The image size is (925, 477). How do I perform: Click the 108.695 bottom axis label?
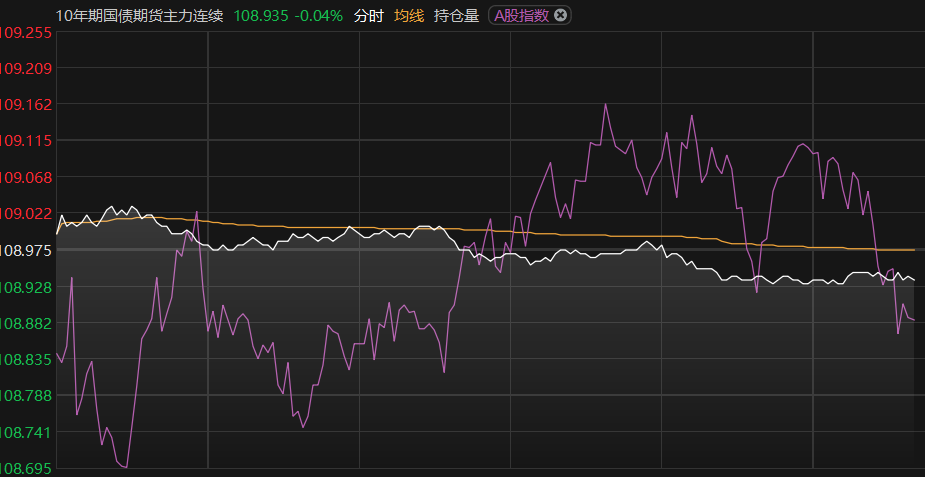(26, 468)
